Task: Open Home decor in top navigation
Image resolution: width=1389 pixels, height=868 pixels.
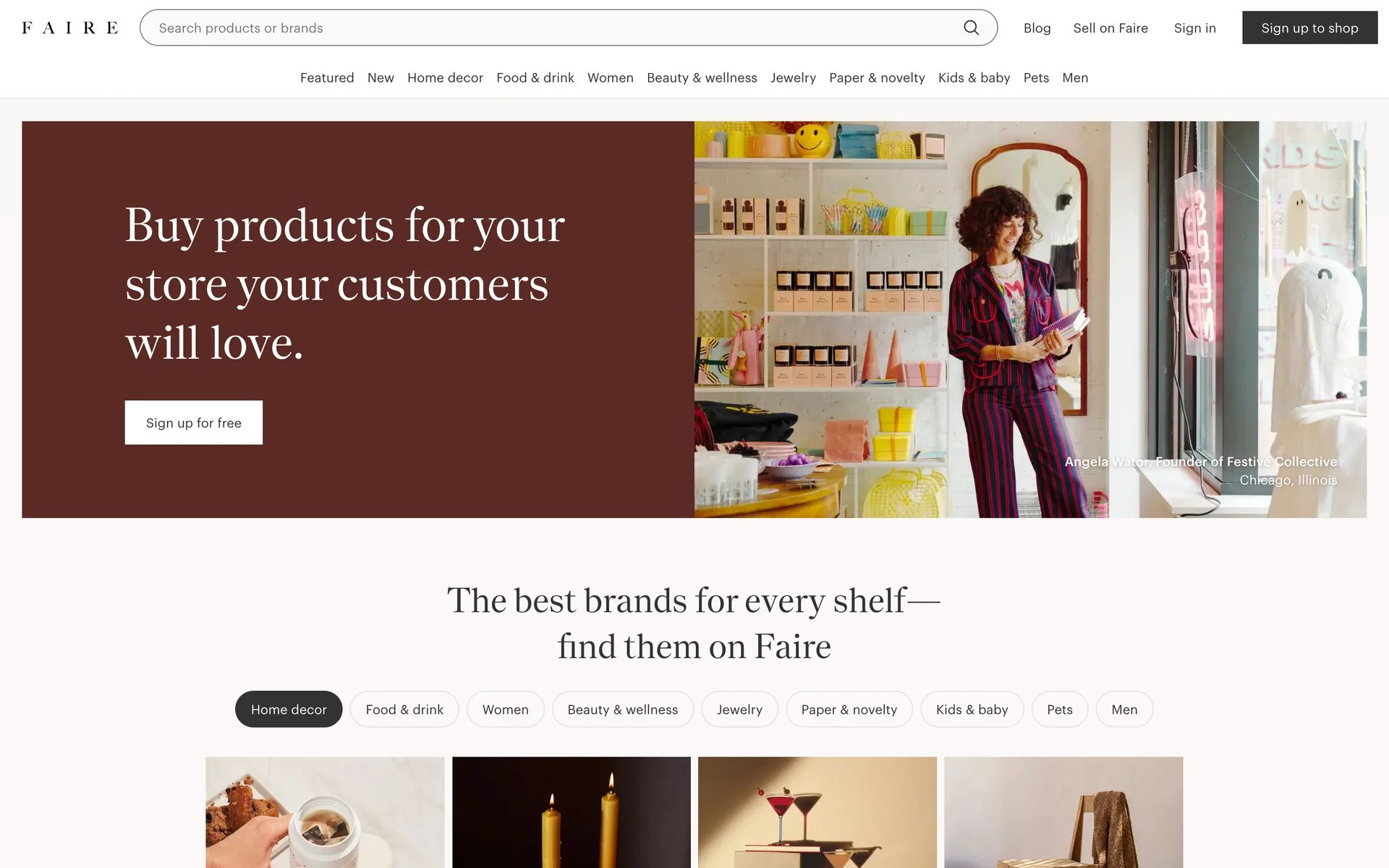Action: (x=445, y=77)
